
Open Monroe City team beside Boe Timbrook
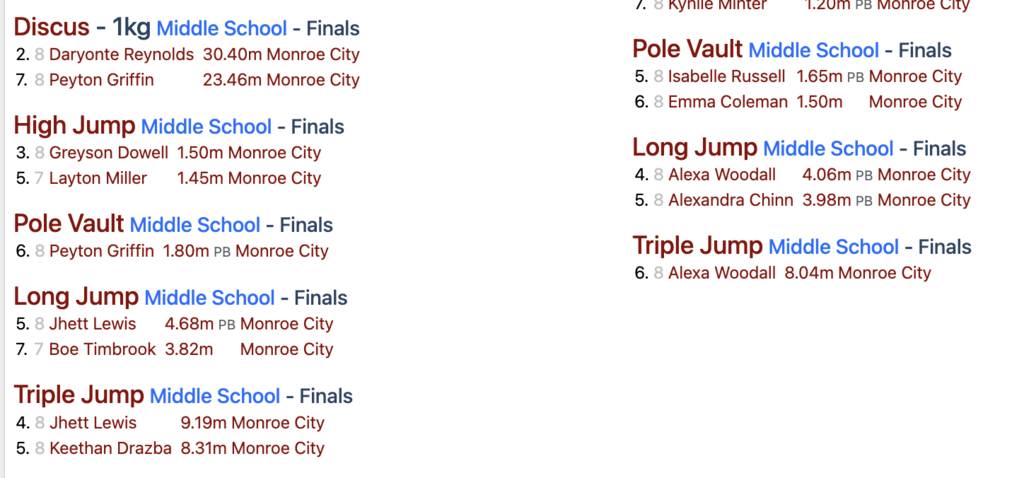pos(286,349)
